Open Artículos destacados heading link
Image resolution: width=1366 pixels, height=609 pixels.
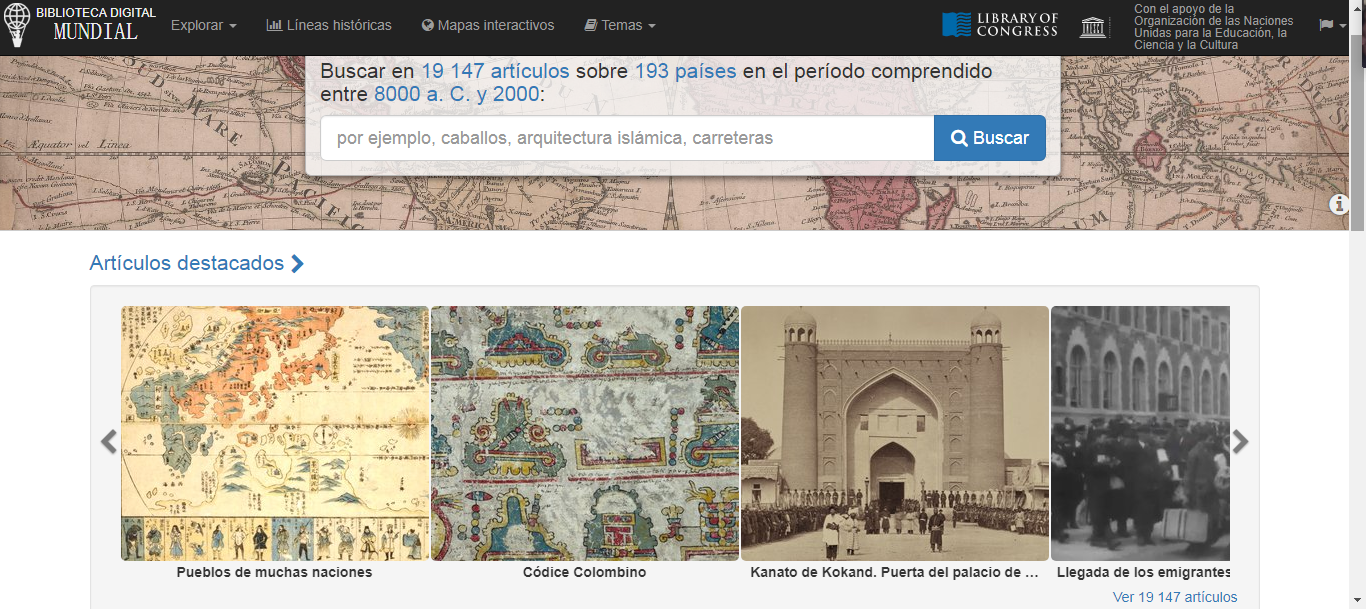click(197, 263)
